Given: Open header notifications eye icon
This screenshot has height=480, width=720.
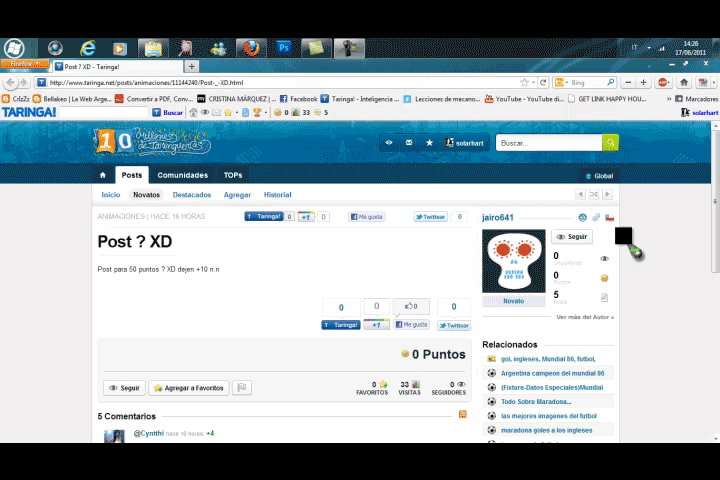Looking at the screenshot, I should [389, 143].
